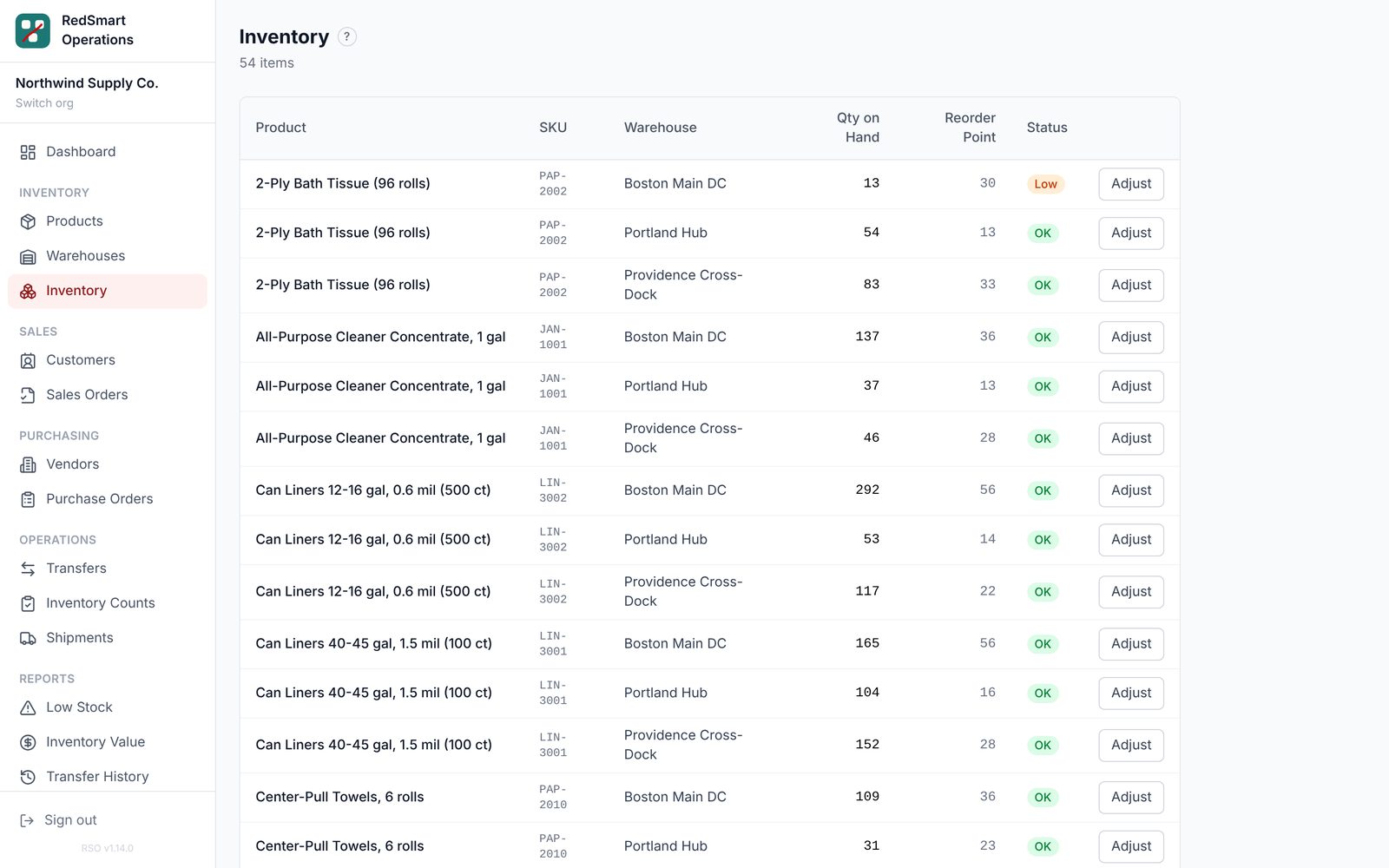1389x868 pixels.
Task: Click the Dashboard grid icon
Action: point(28,152)
